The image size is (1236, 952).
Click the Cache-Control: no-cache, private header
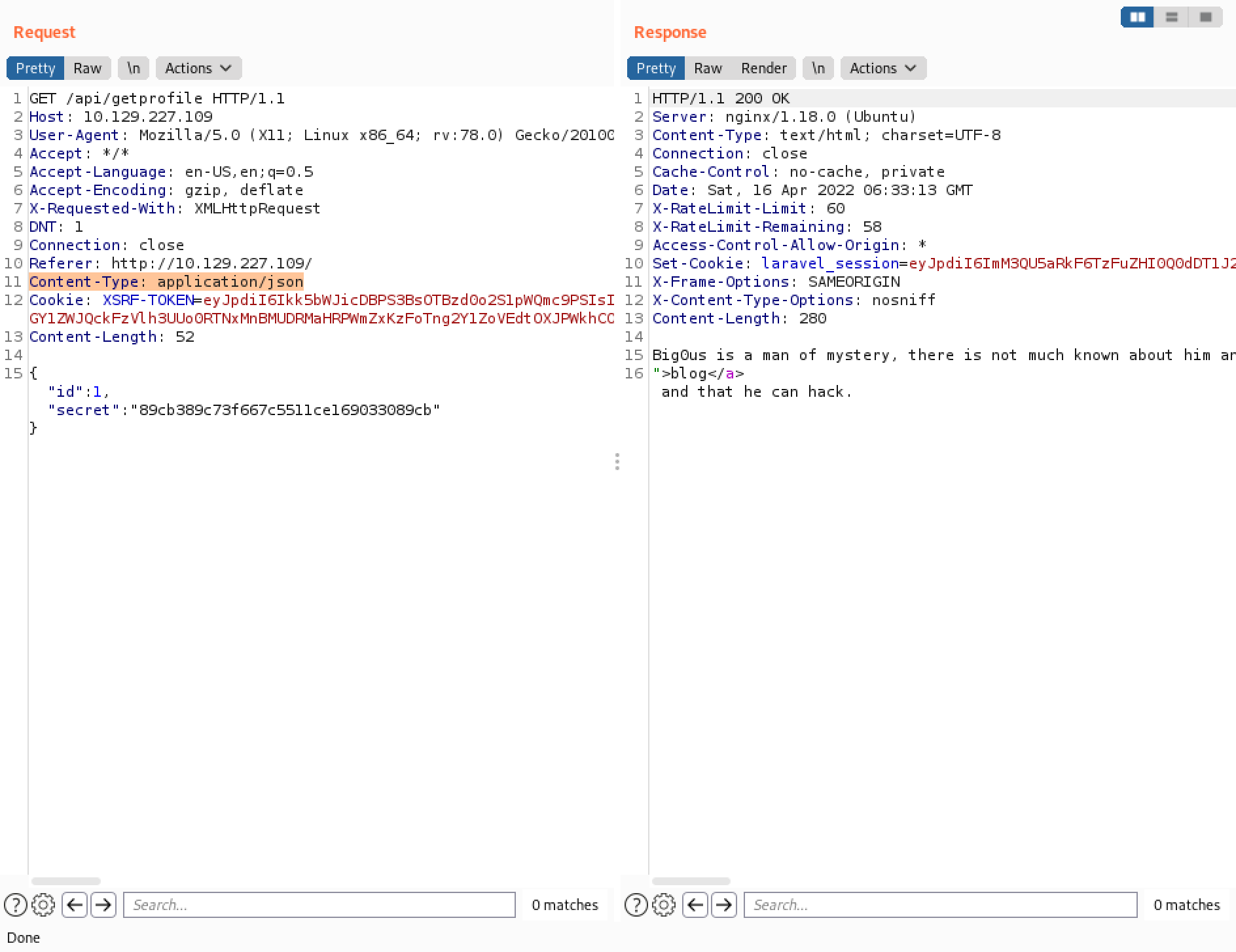(799, 172)
